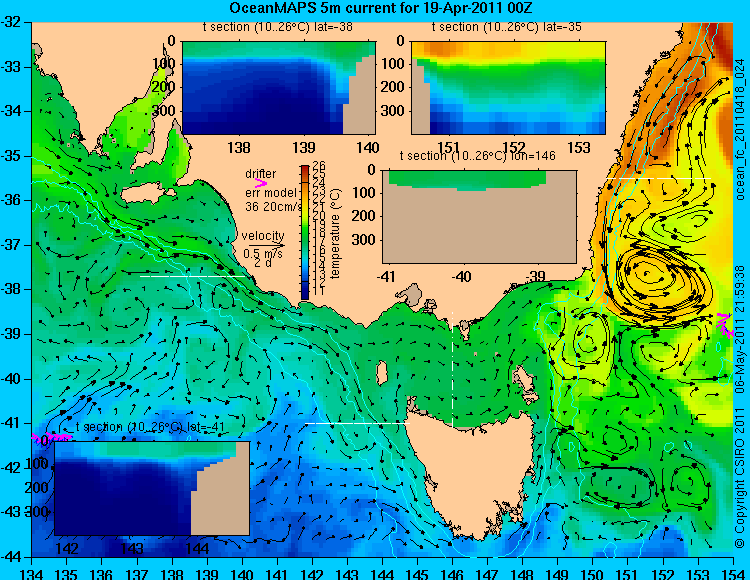750x580 pixels.
Task: Click longitude label 154 on bottom axis
Action: [733, 574]
